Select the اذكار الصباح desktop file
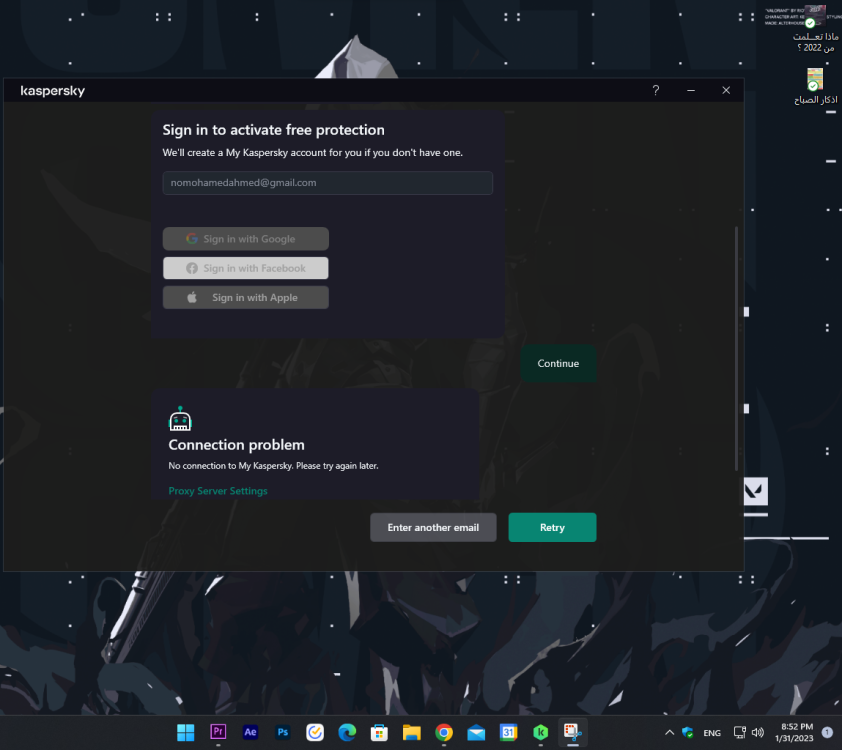The height and width of the screenshot is (750, 842). click(815, 86)
